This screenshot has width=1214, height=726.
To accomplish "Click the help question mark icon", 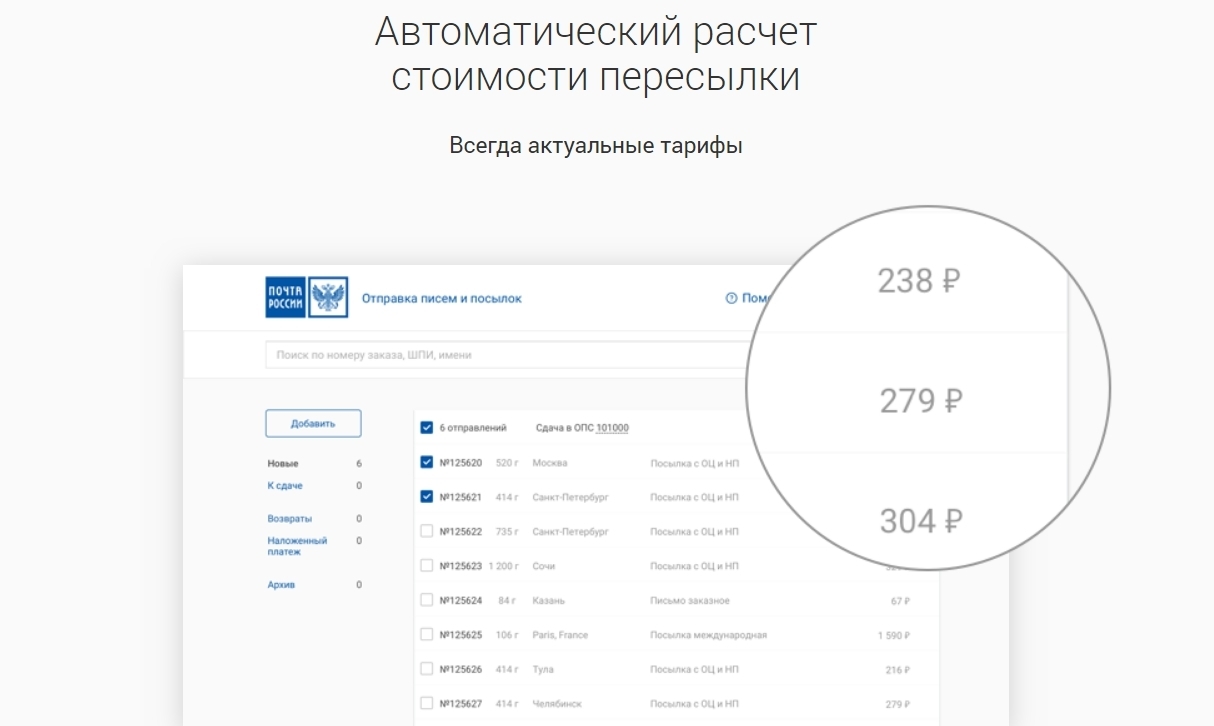I will tap(731, 298).
